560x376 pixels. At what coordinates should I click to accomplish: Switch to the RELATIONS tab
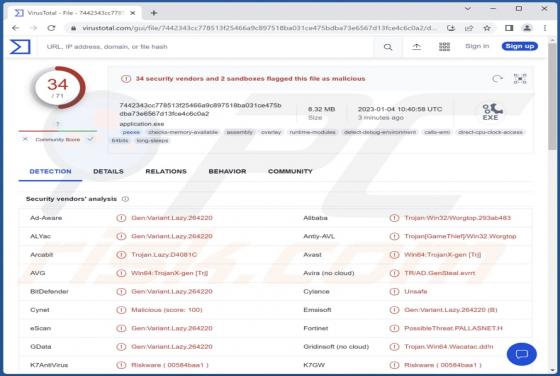tap(166, 171)
